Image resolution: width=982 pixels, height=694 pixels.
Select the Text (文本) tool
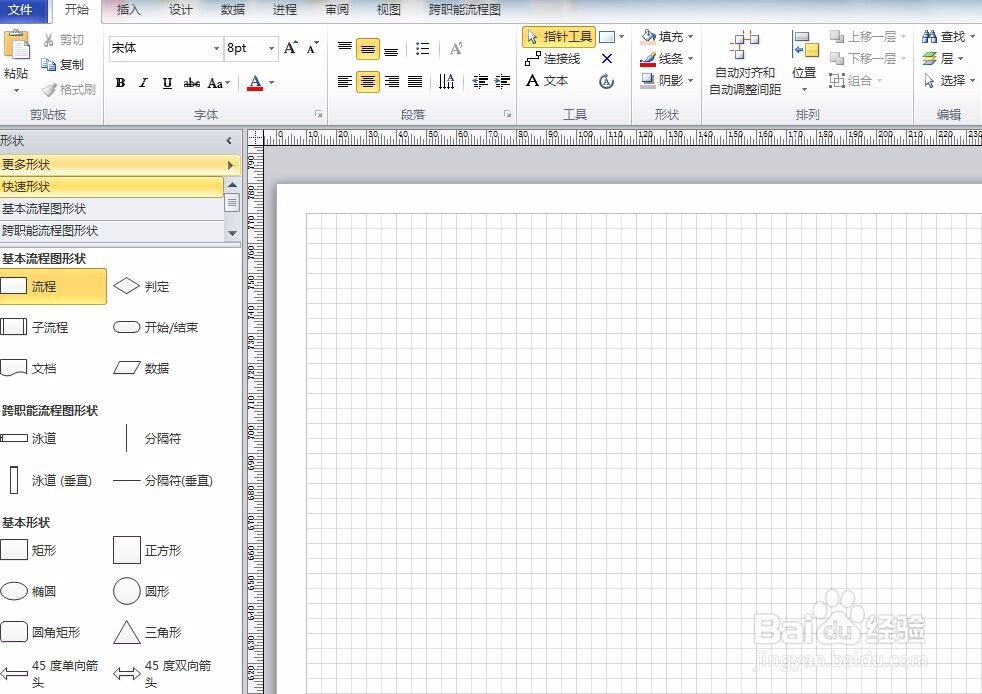click(547, 81)
